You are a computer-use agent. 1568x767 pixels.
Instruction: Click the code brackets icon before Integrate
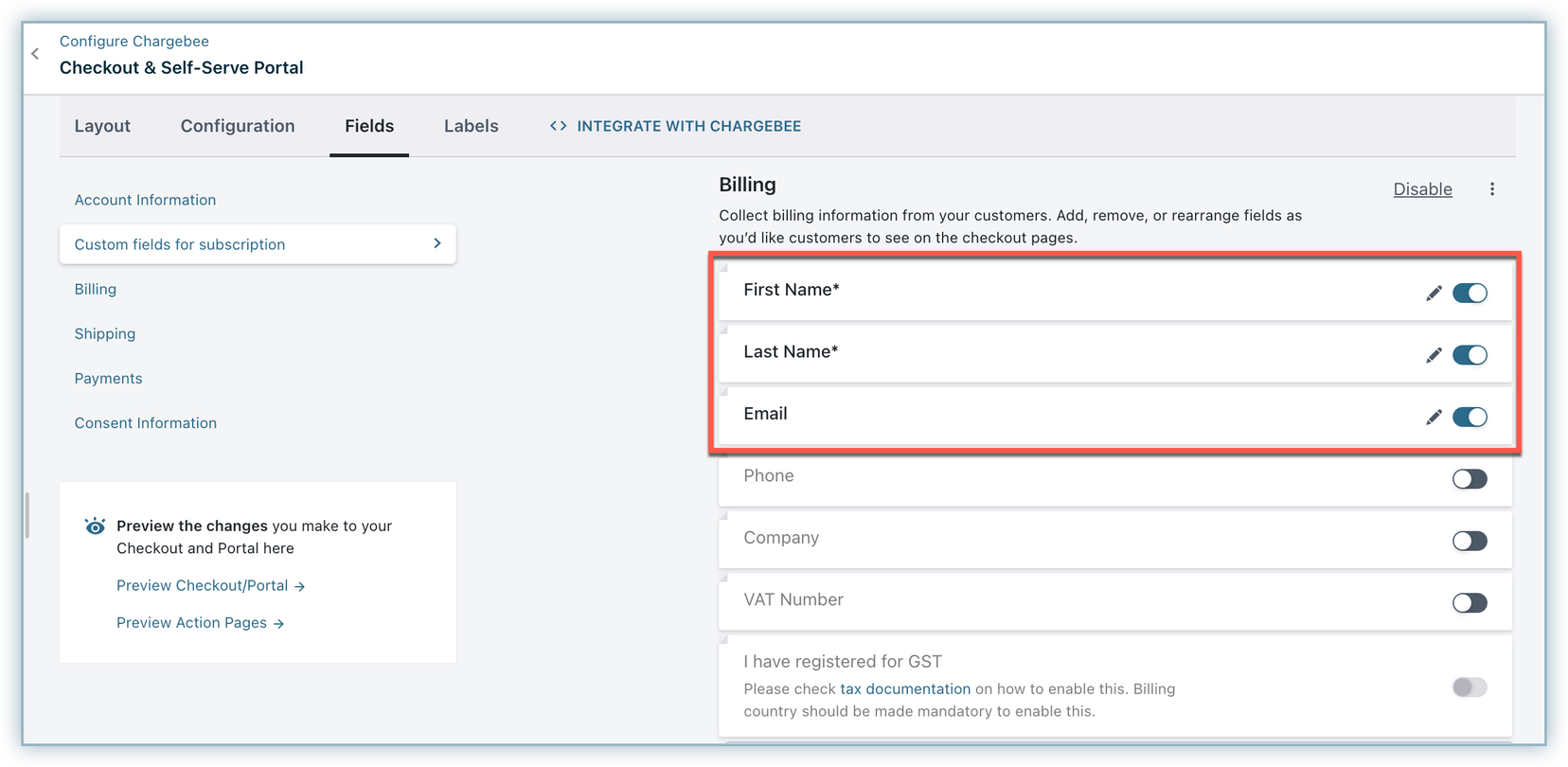pyautogui.click(x=559, y=126)
